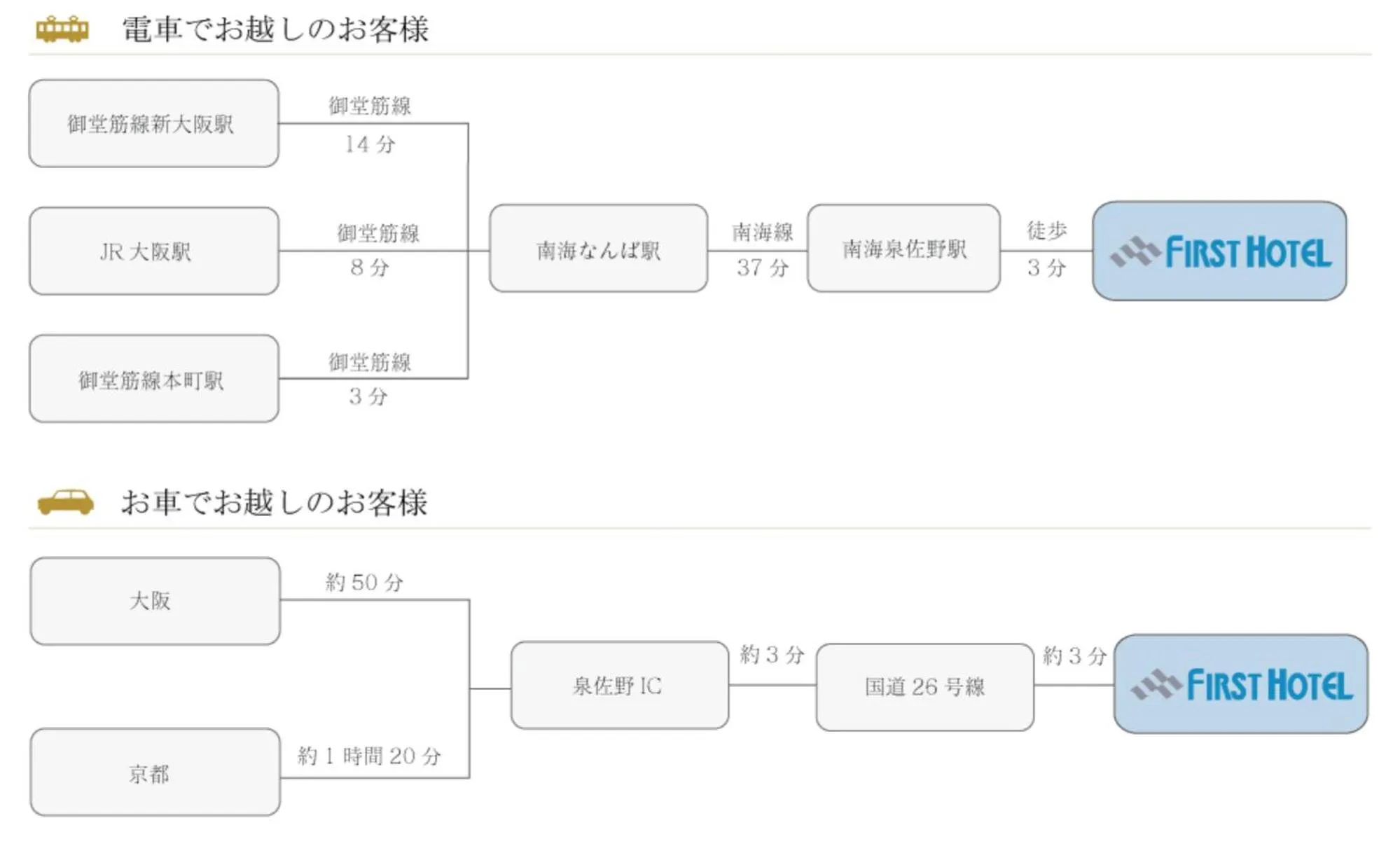Click the 泉佐野 IC box
Screen dimensions: 1400x853
click(619, 686)
